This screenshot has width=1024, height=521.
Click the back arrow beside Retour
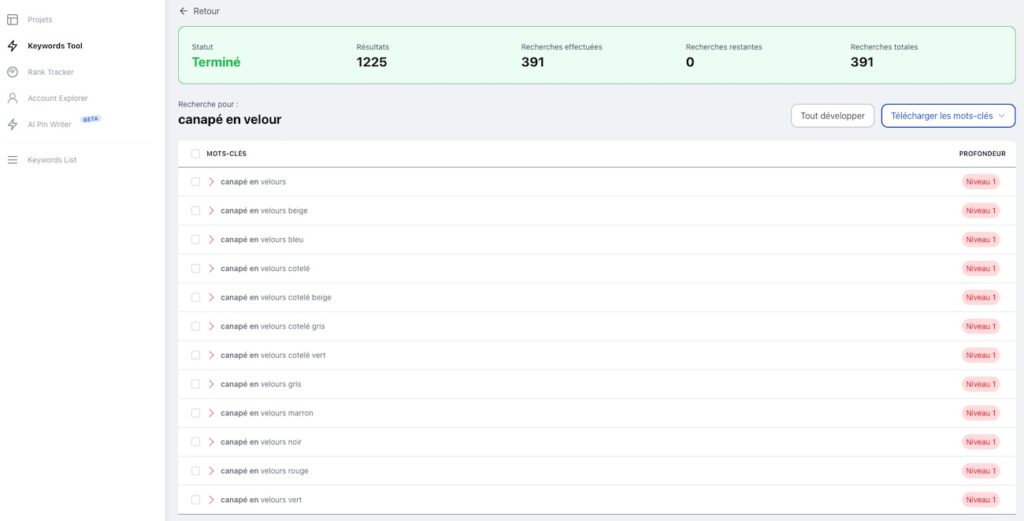[184, 11]
